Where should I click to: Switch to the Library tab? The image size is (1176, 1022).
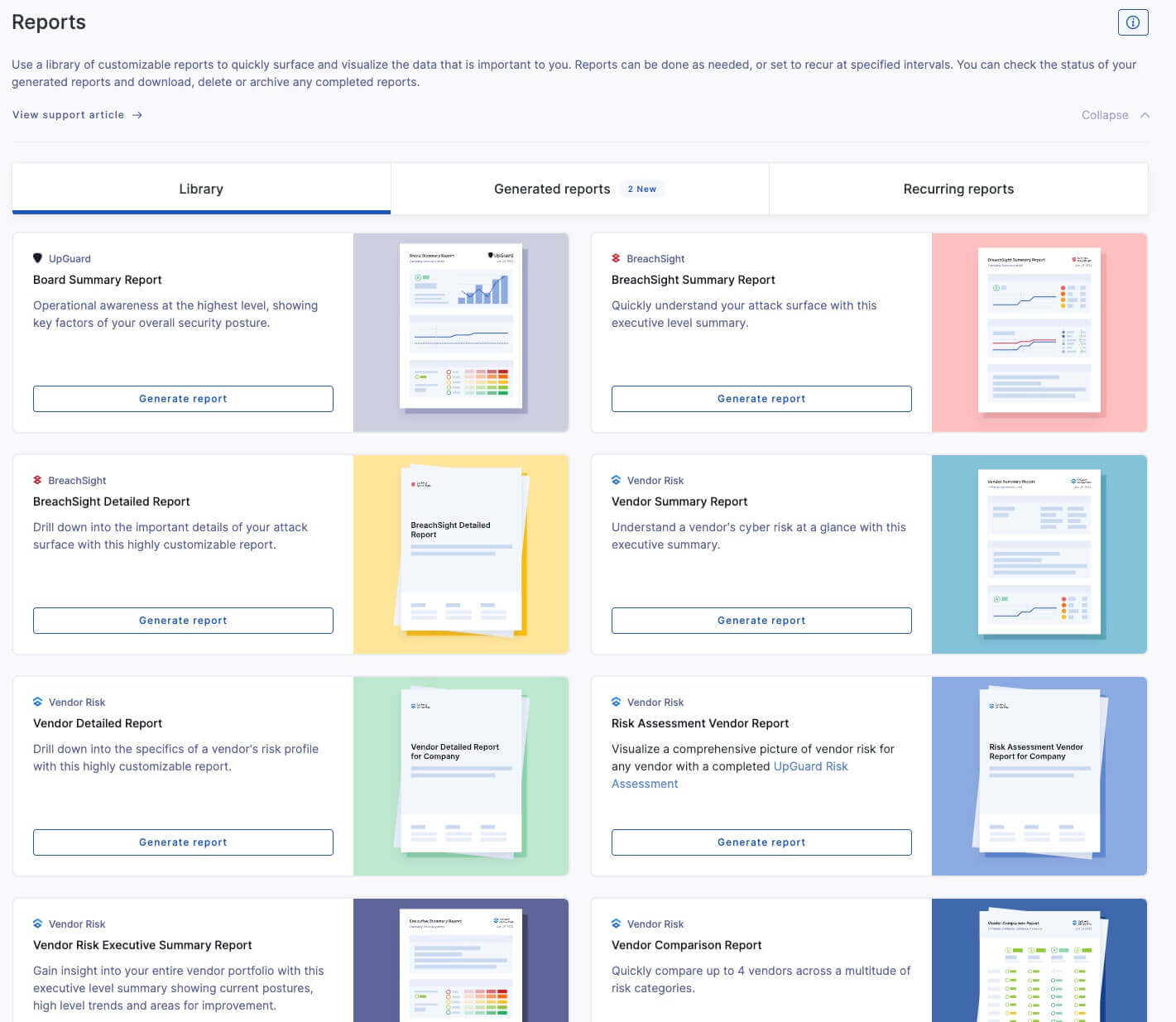(201, 189)
